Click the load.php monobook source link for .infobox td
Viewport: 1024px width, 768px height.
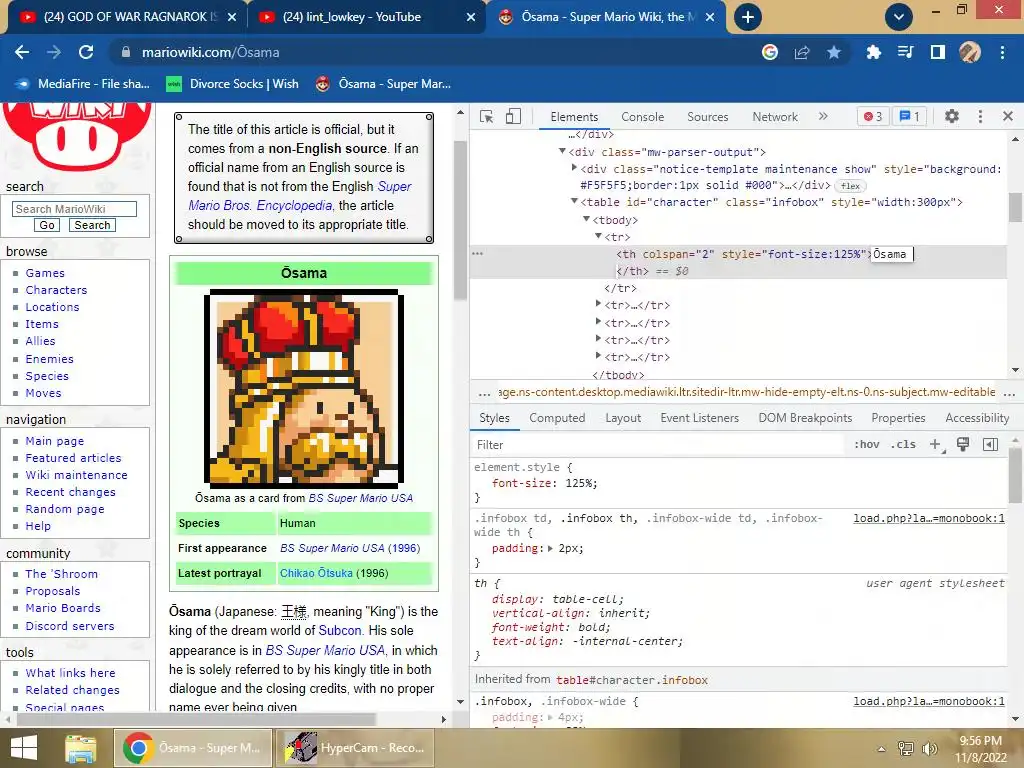pos(929,519)
